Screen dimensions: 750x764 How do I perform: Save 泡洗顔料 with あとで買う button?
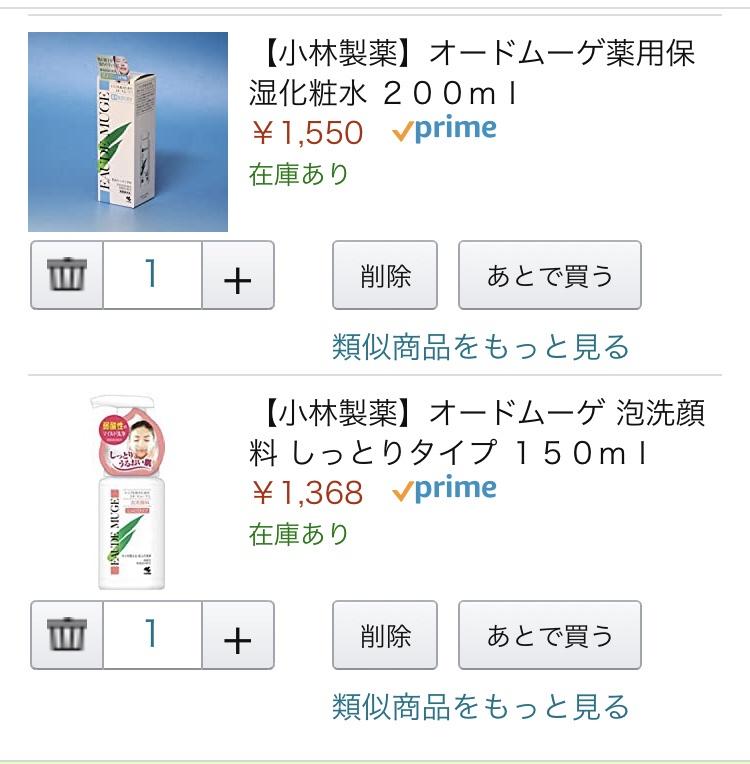coord(550,635)
